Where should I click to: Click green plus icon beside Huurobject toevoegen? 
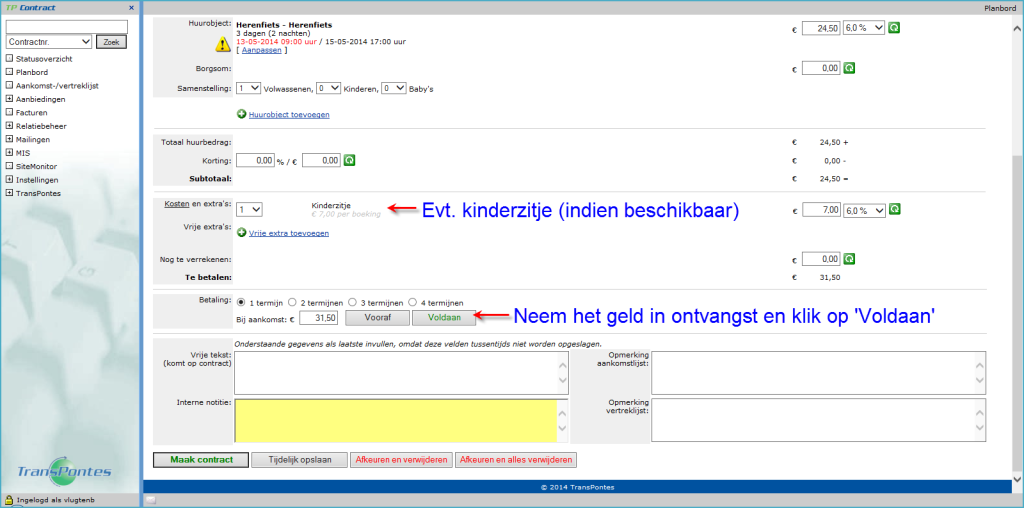click(x=242, y=114)
